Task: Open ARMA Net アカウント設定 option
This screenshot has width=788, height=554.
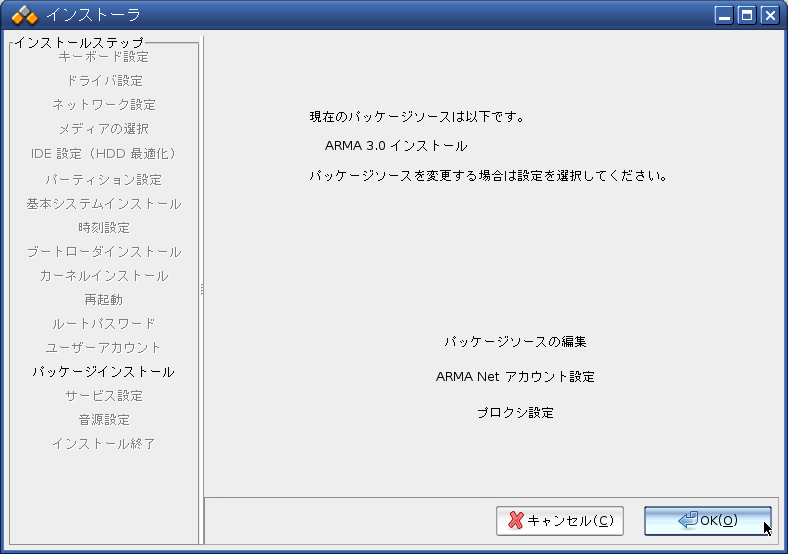Action: (515, 377)
